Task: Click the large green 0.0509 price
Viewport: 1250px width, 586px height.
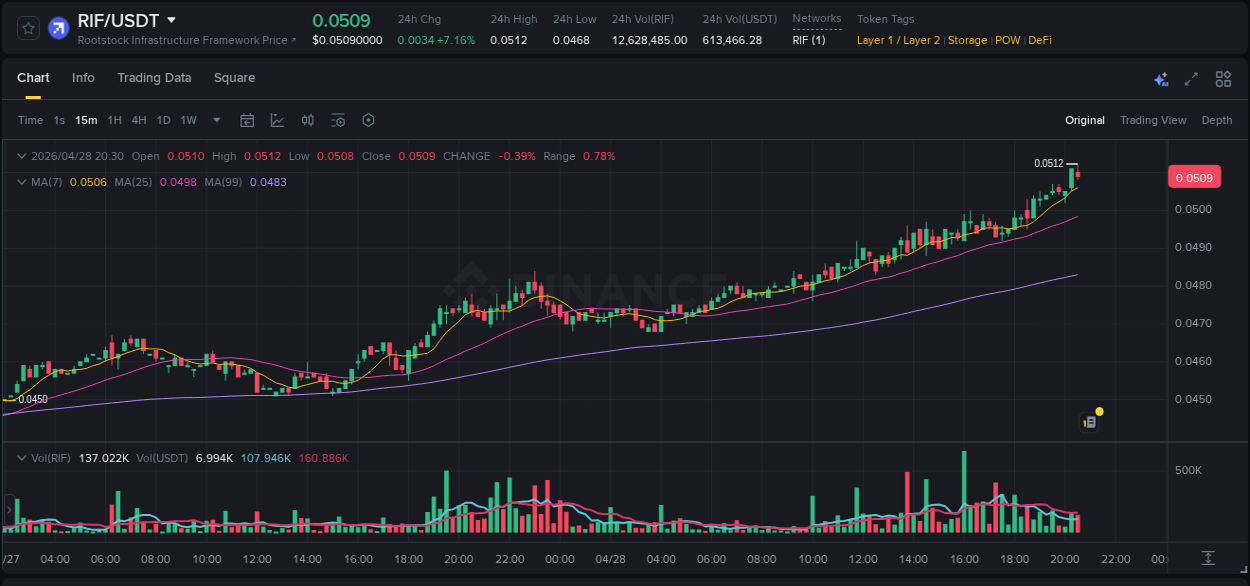Action: 341,20
